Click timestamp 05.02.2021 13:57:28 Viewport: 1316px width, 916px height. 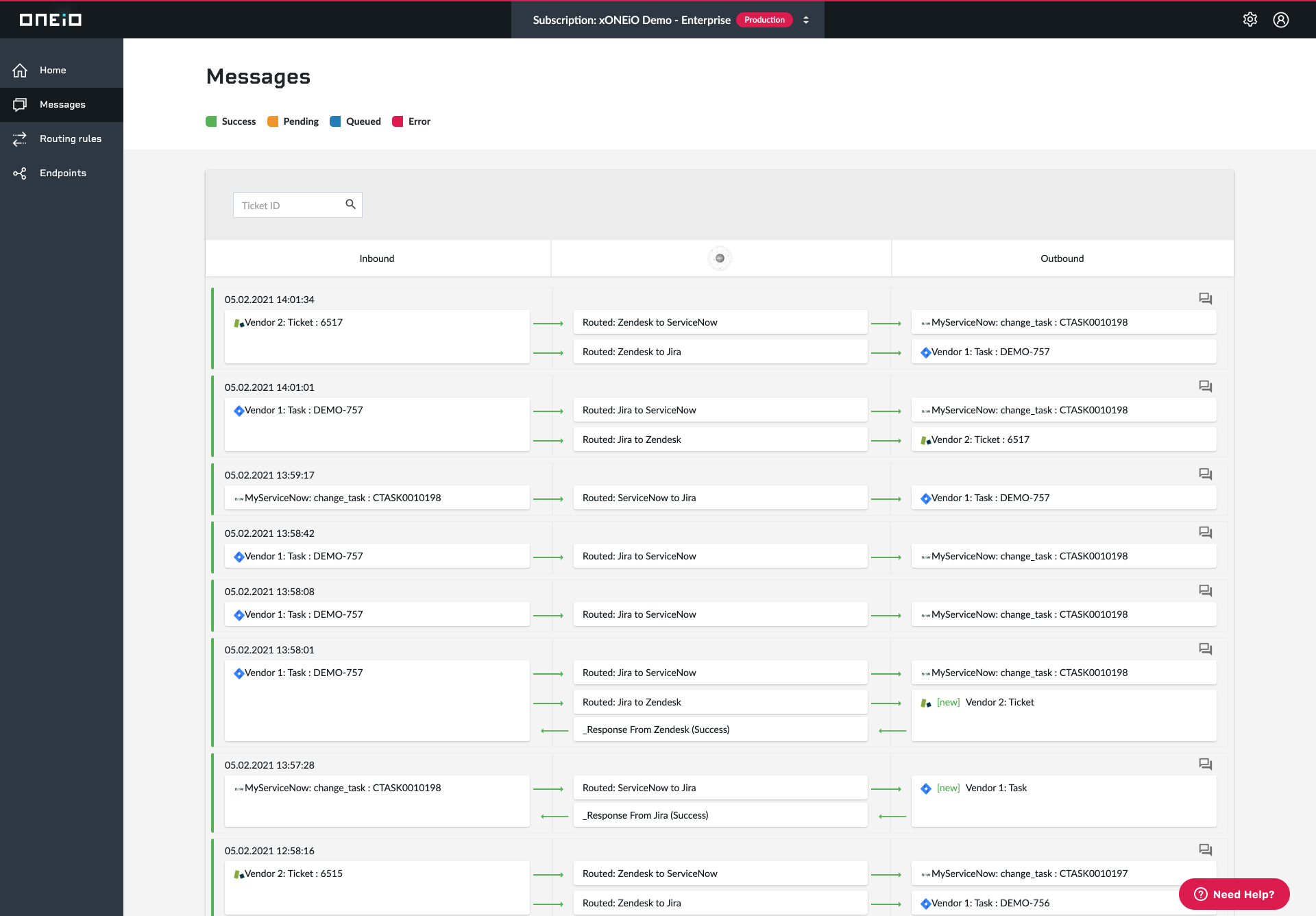coord(269,765)
